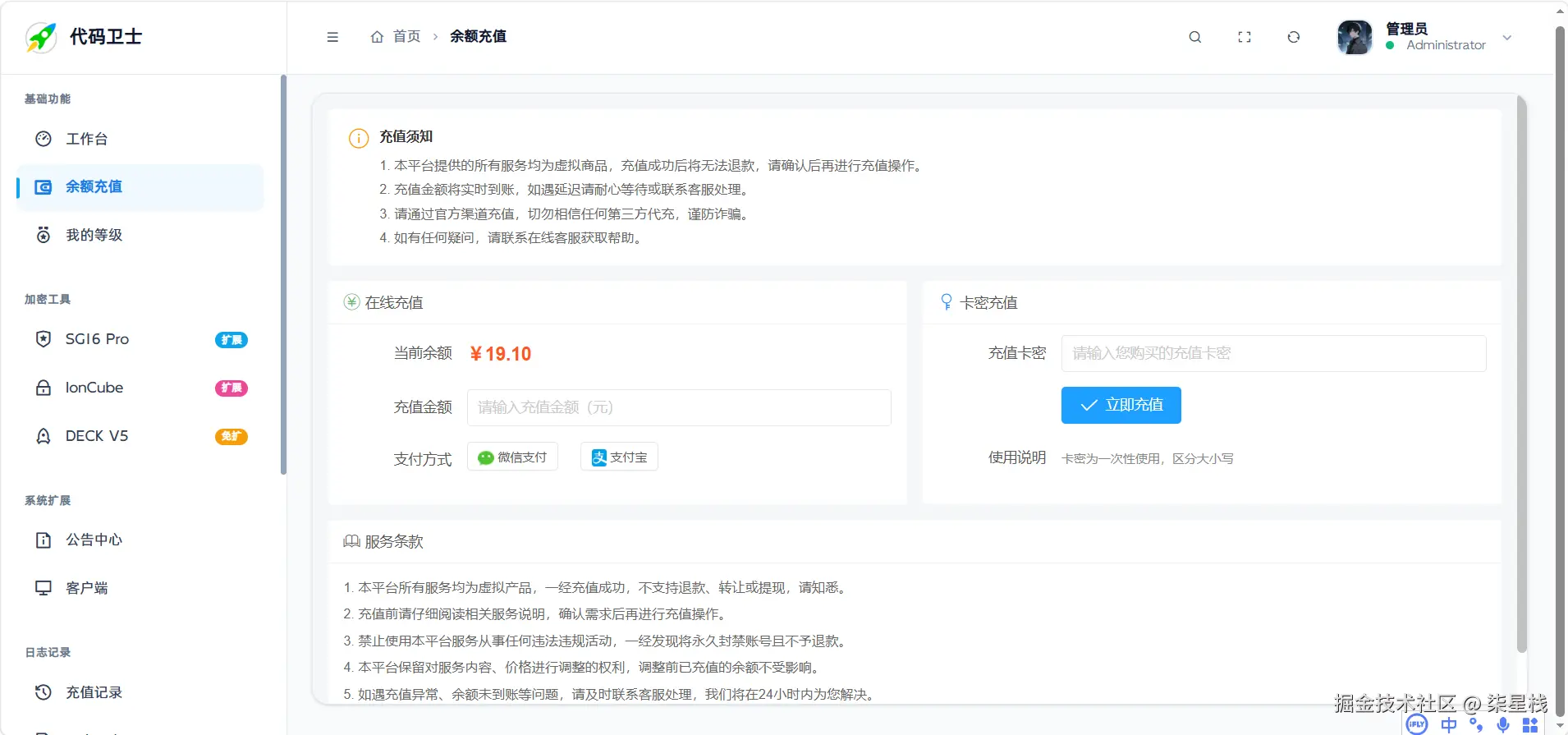Click the input method 中 tray icon
Image resolution: width=1568 pixels, height=735 pixels.
coord(1449,724)
